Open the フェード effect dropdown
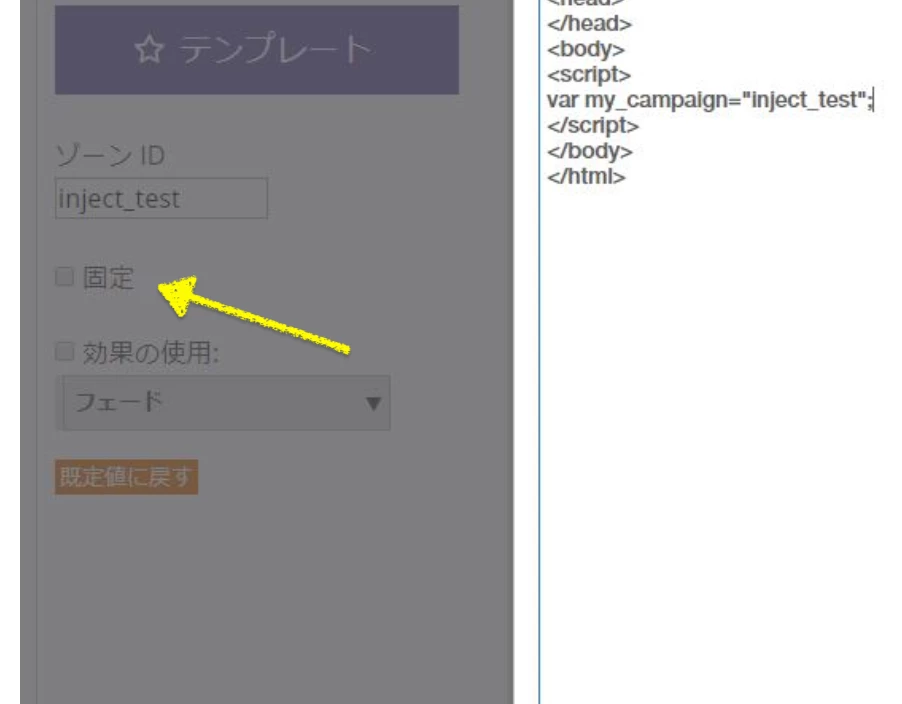Viewport: 902px width, 704px height. click(226, 403)
